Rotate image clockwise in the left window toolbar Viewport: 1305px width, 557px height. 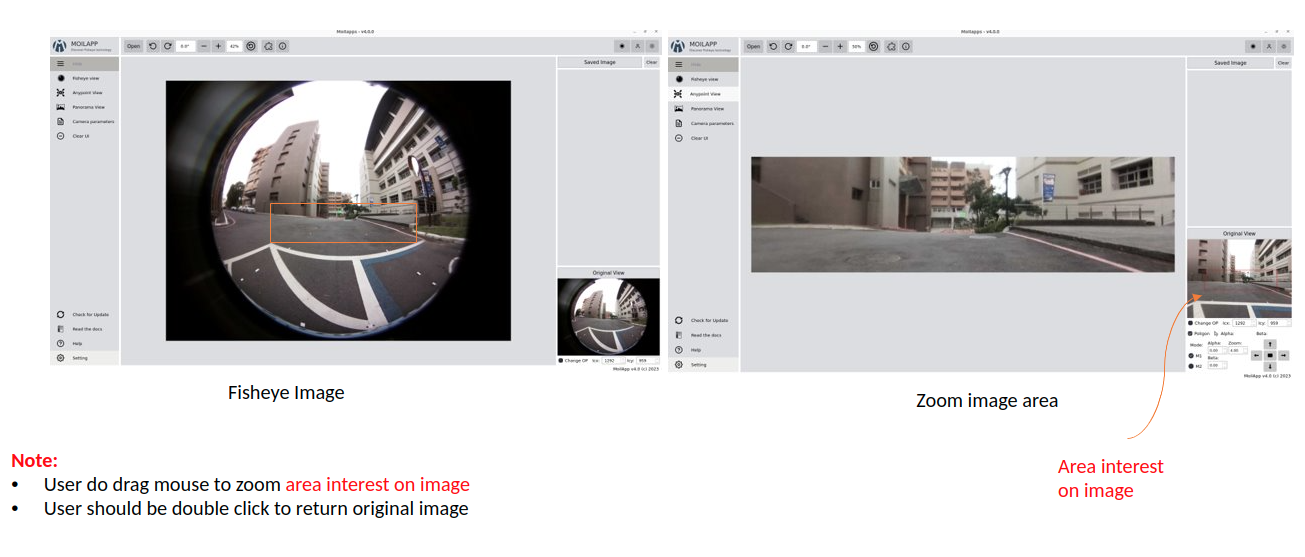[167, 46]
